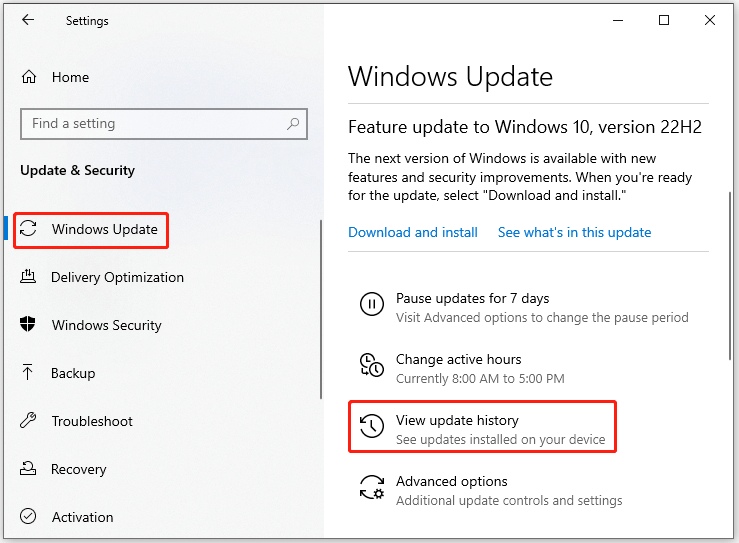Click the search magnifier icon
Viewport: 739px width, 543px height.
coord(293,124)
